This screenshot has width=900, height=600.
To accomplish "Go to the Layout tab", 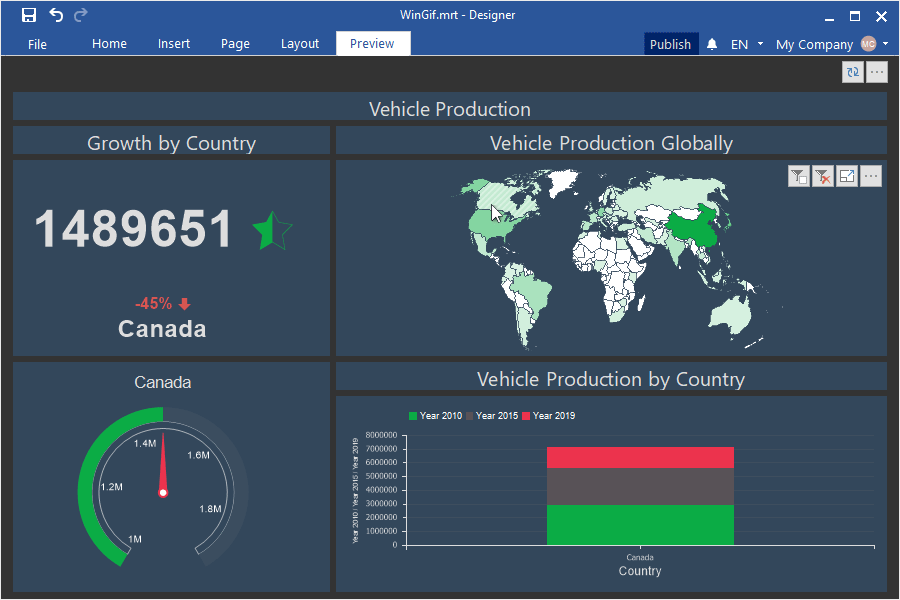I will point(300,44).
